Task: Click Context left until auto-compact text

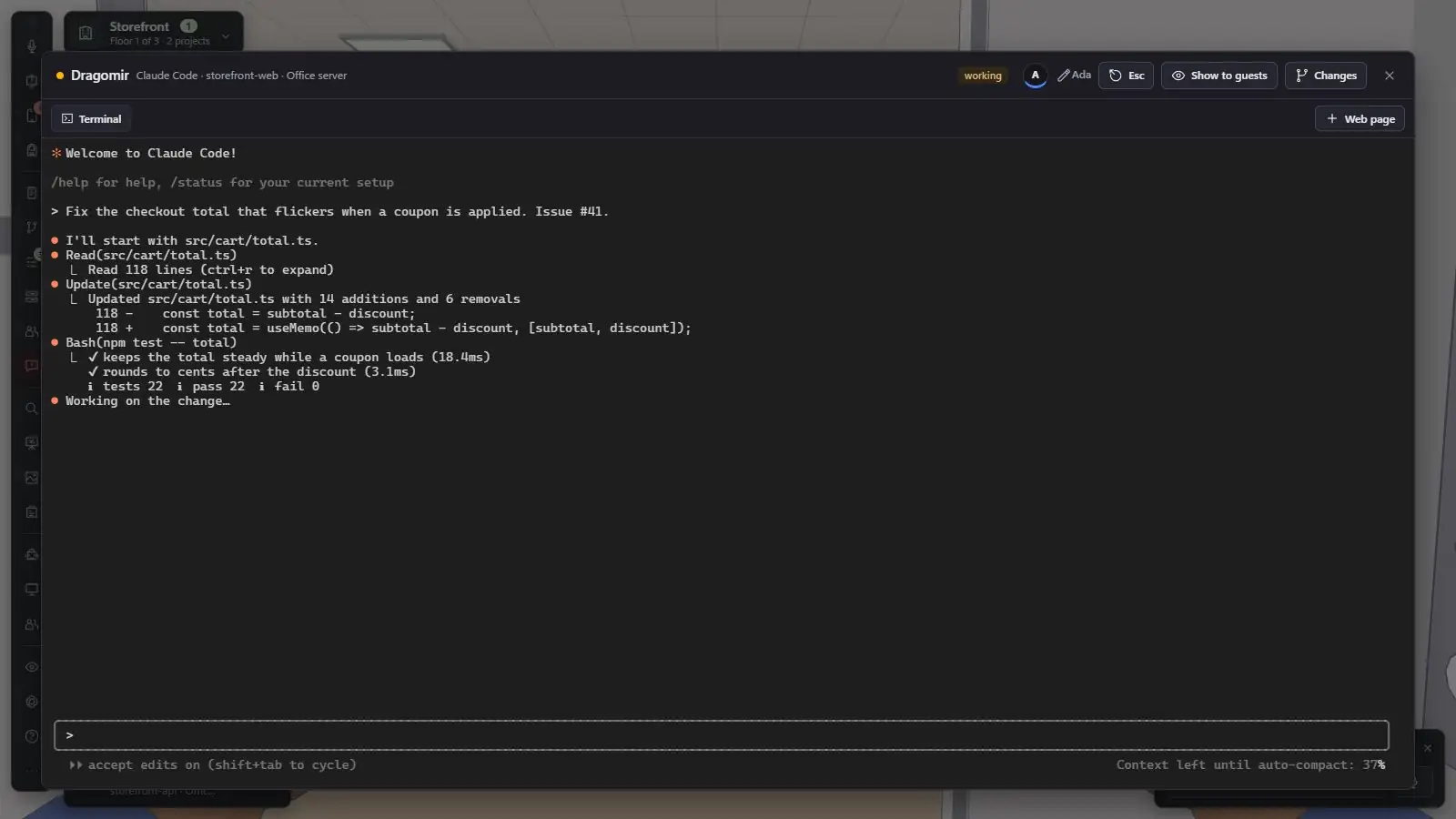Action: click(x=1250, y=765)
